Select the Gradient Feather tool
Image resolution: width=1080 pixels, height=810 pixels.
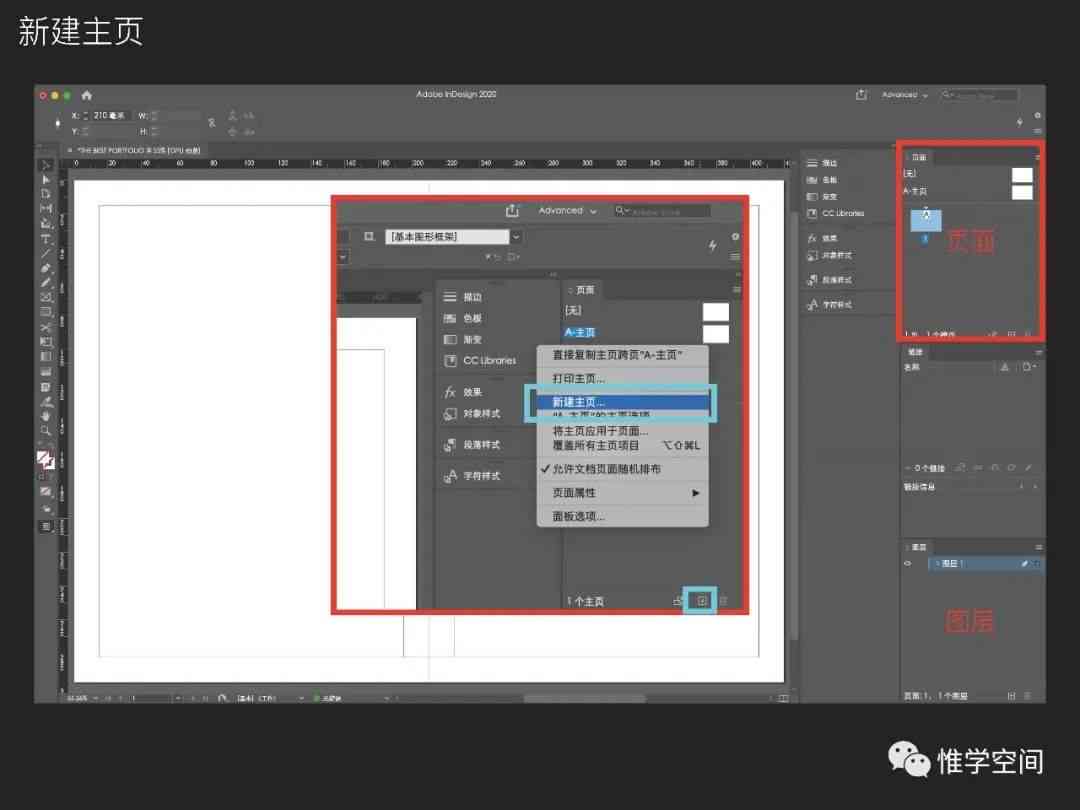tap(46, 372)
